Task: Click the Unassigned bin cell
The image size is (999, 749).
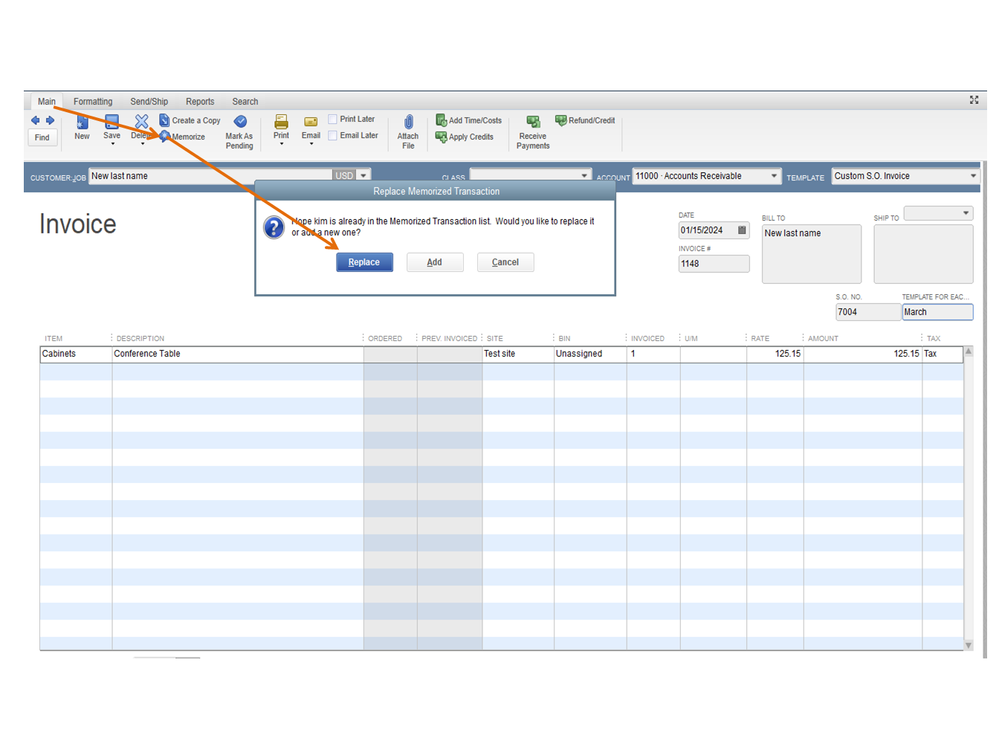Action: click(590, 354)
